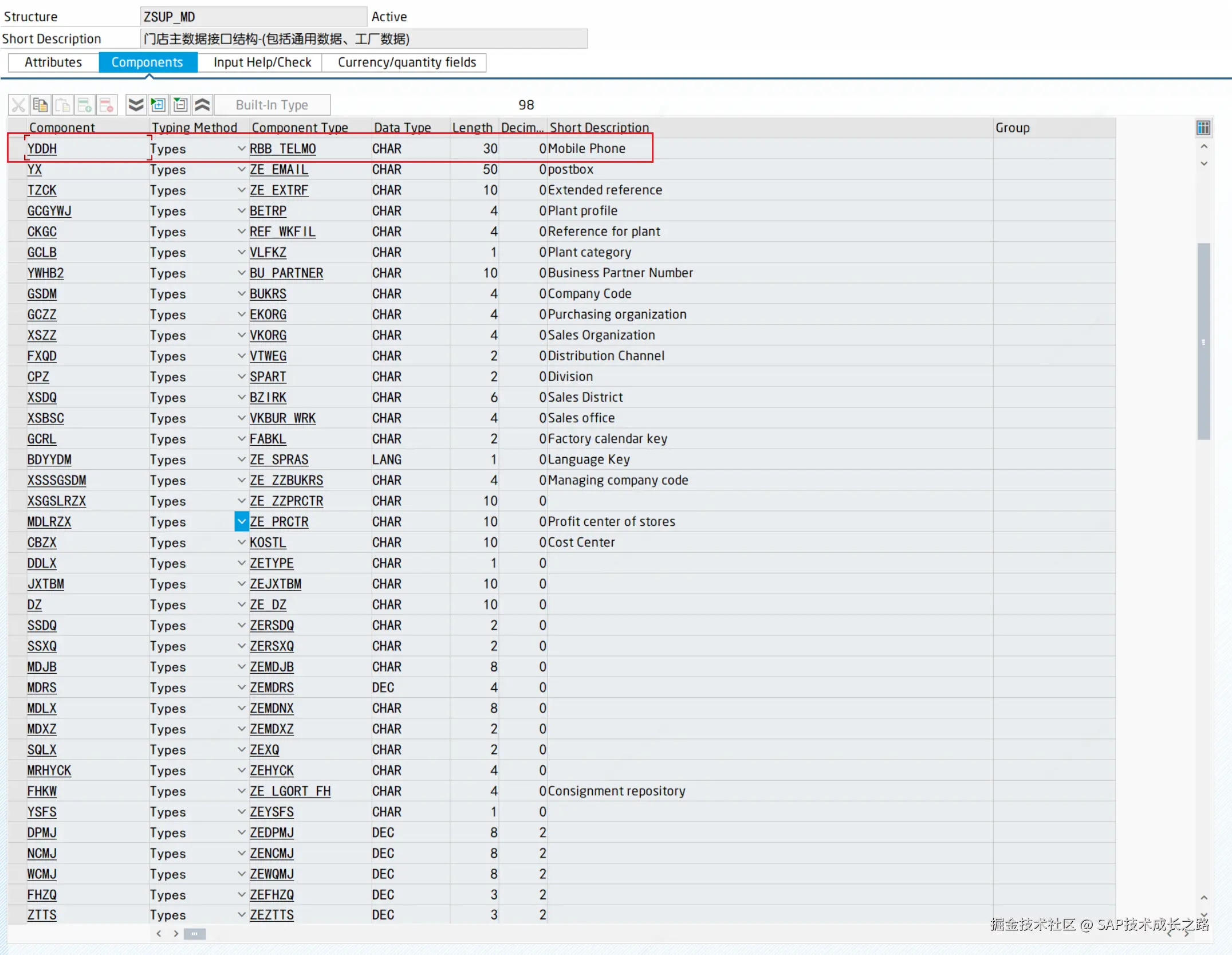Open the table column settings grid icon

[x=1203, y=128]
